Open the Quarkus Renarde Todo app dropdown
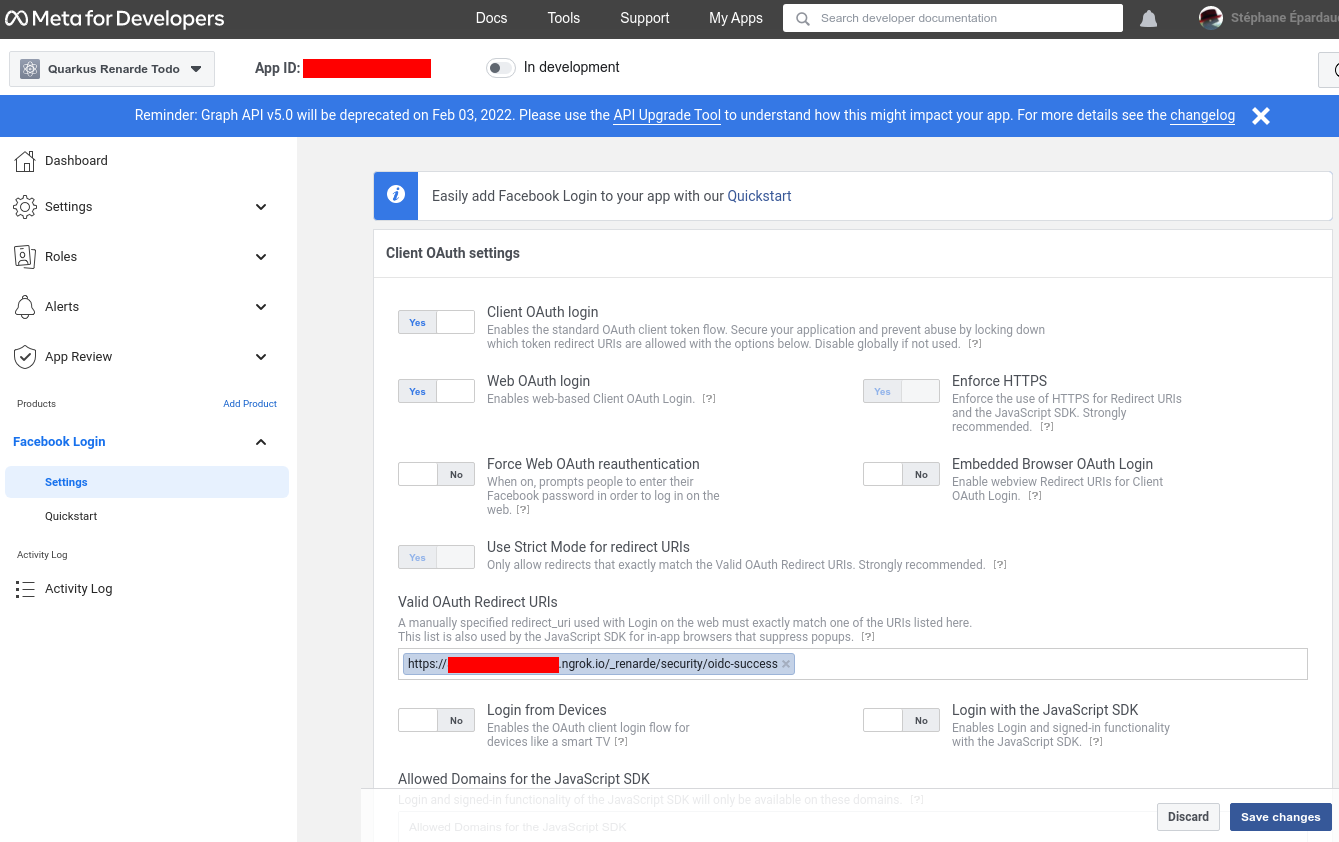This screenshot has width=1339, height=842. point(112,69)
